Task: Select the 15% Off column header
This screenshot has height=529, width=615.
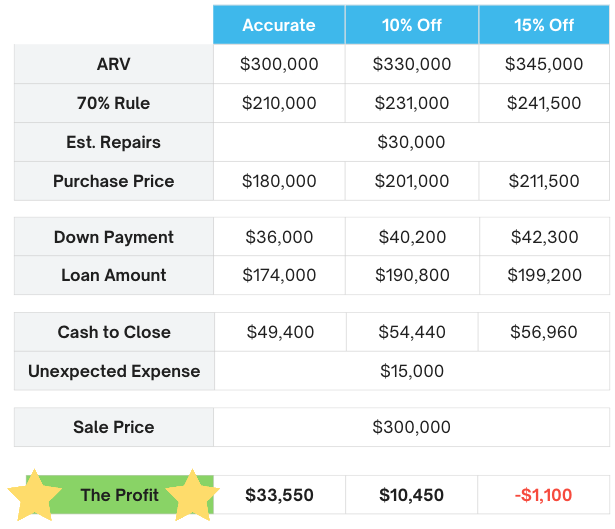Action: click(544, 25)
